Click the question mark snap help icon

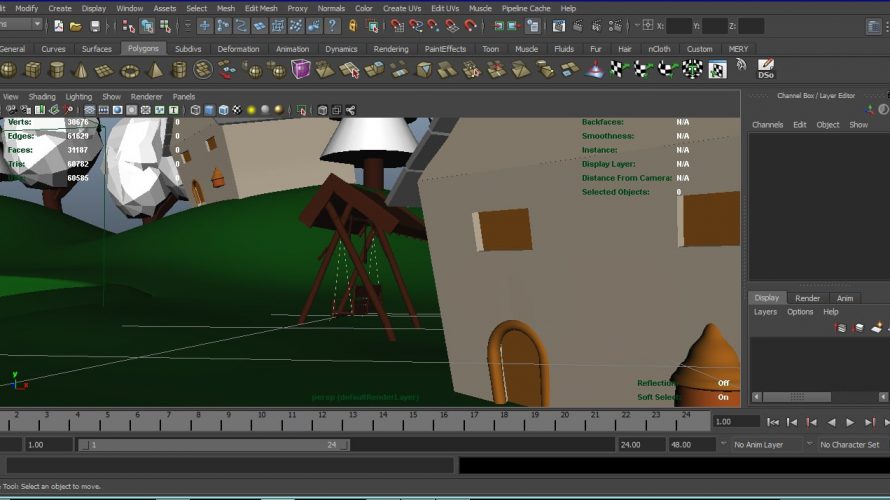click(333, 26)
